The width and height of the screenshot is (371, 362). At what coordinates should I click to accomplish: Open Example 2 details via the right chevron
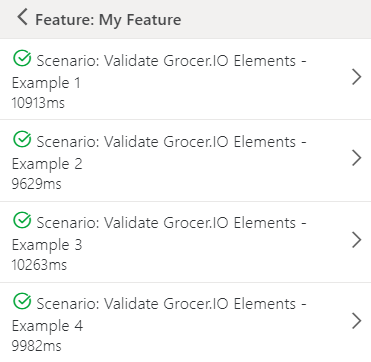(357, 158)
